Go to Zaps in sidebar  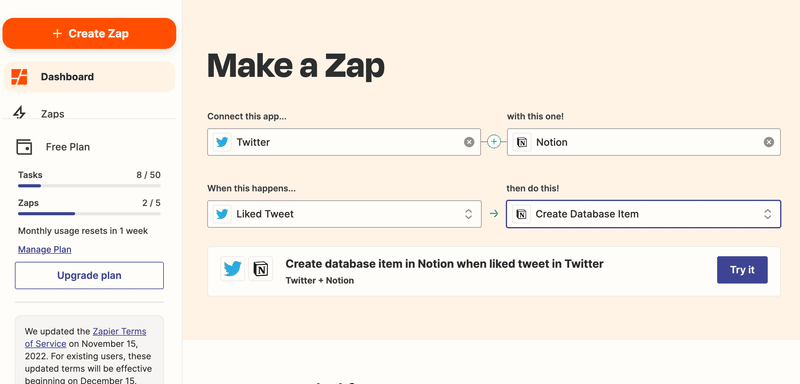point(53,114)
